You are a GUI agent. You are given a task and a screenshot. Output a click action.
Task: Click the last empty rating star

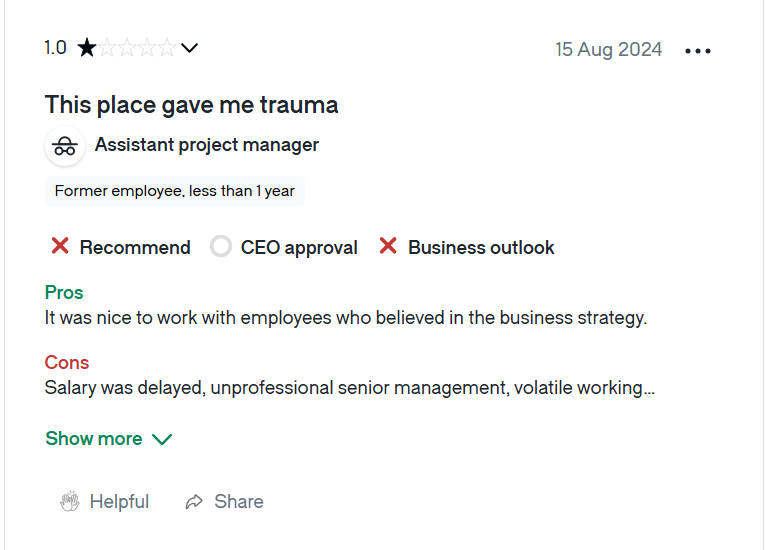pyautogui.click(x=167, y=48)
